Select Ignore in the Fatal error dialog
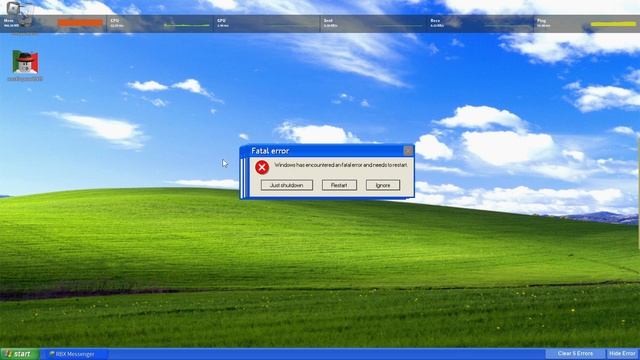 383,185
